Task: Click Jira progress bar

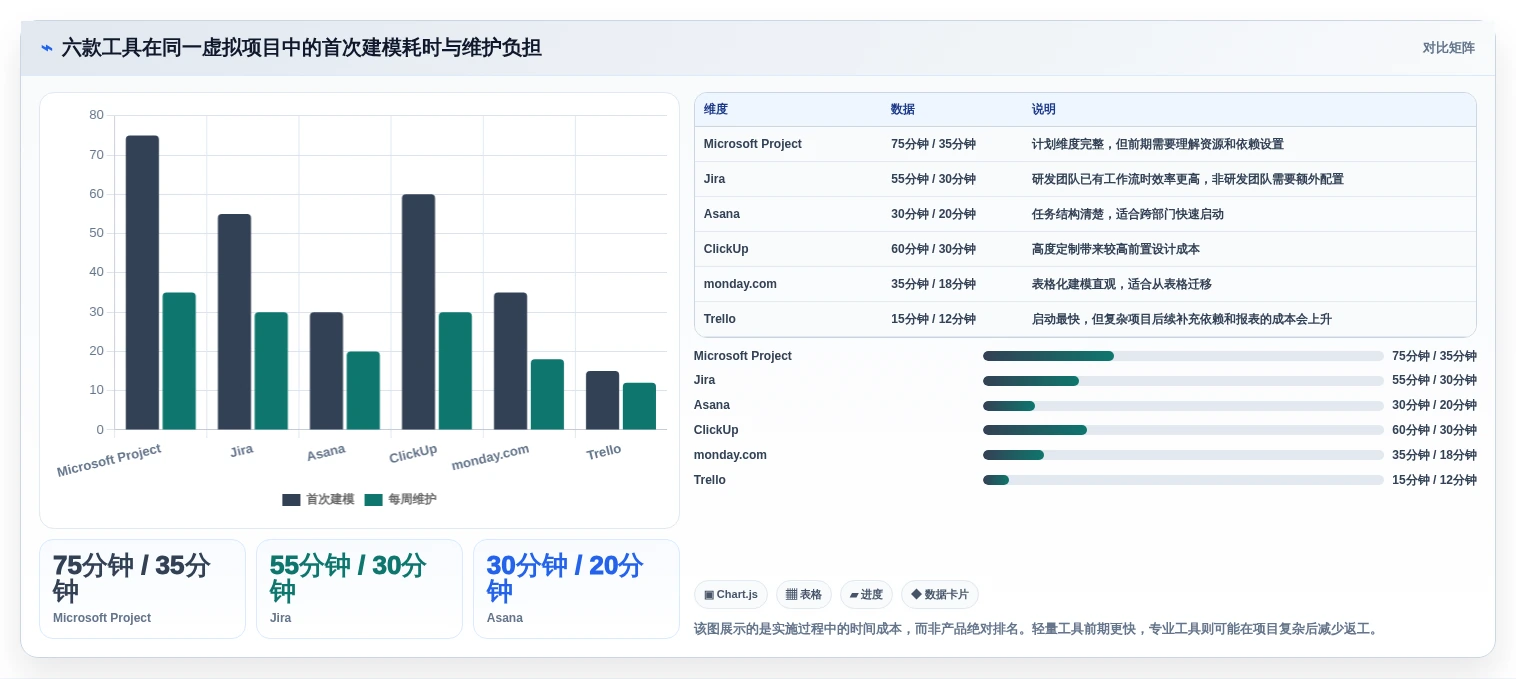Action: click(x=1183, y=381)
